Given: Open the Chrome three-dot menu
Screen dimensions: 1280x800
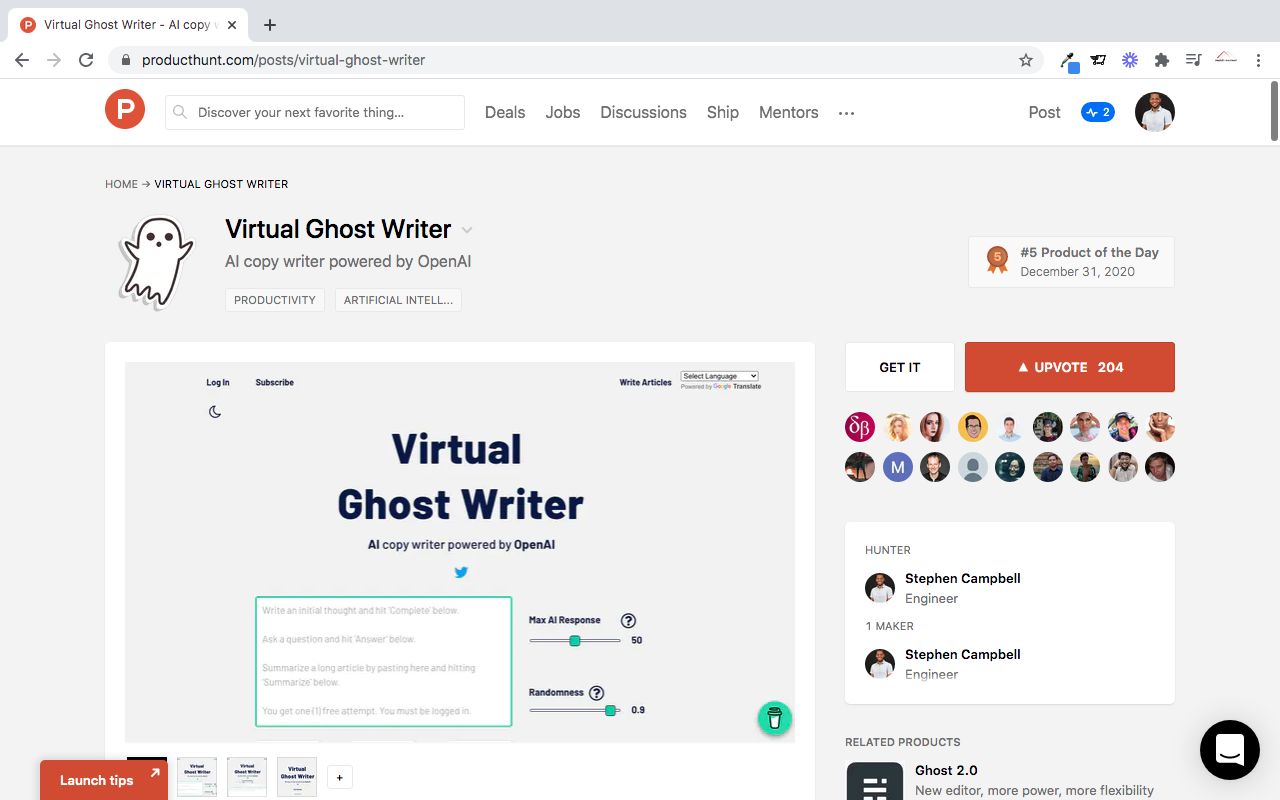Looking at the screenshot, I should click(x=1258, y=60).
